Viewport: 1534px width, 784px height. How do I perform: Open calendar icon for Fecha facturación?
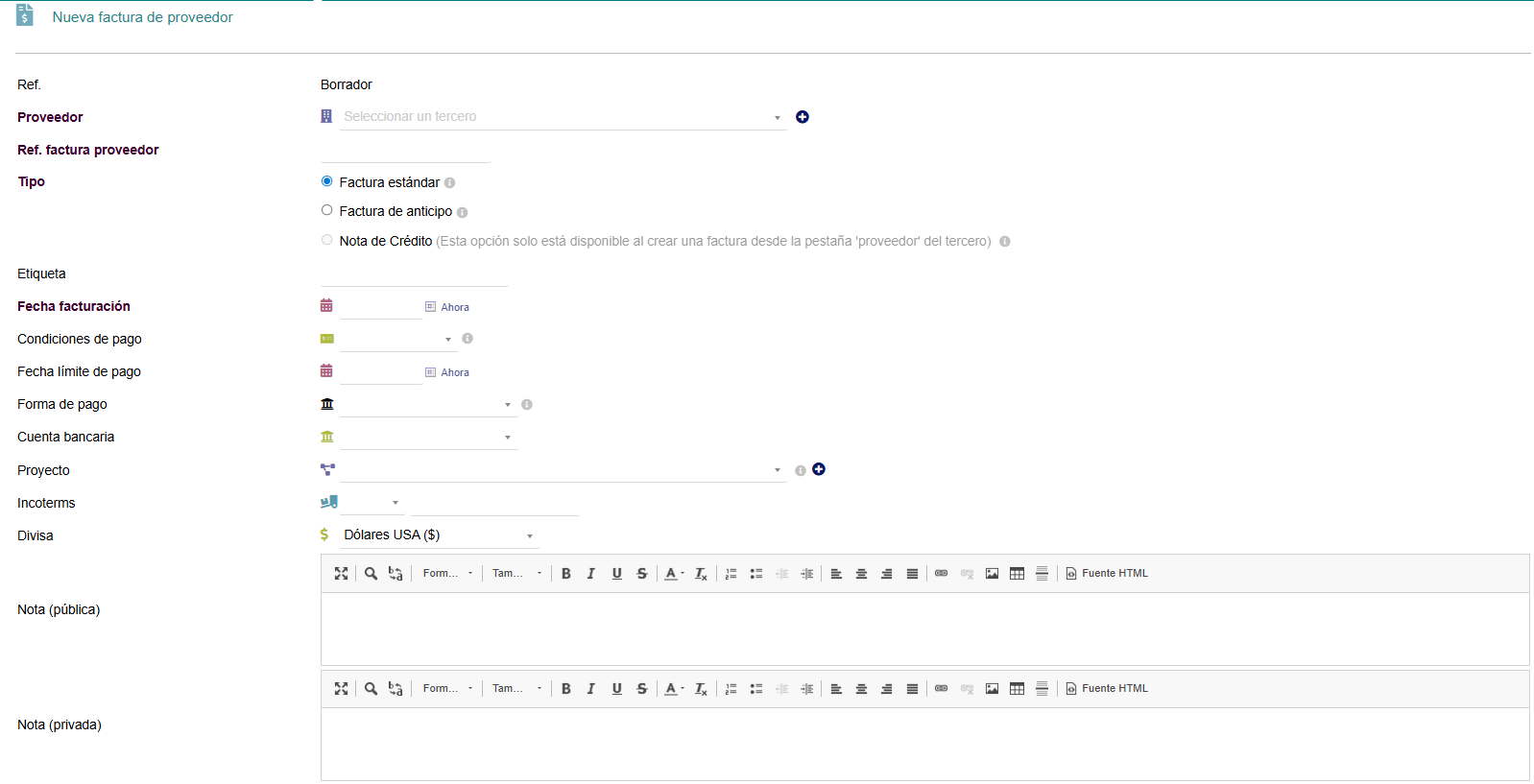(326, 306)
